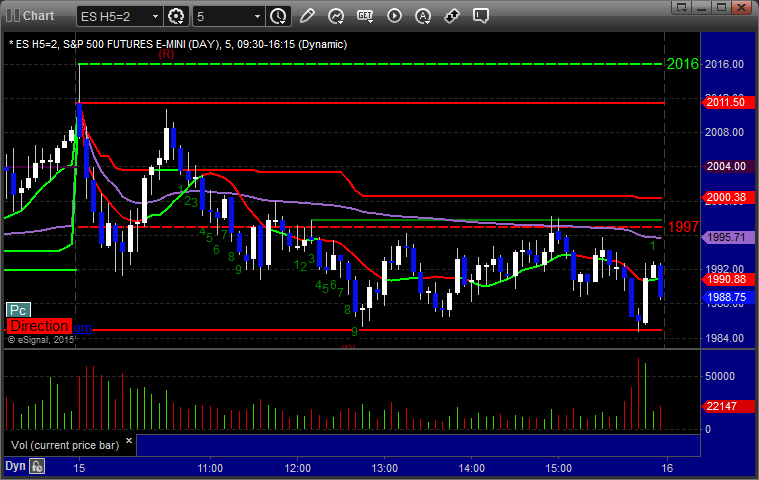Click the 12:00 time axis label
Screen dimensions: 759x480
coord(298,468)
